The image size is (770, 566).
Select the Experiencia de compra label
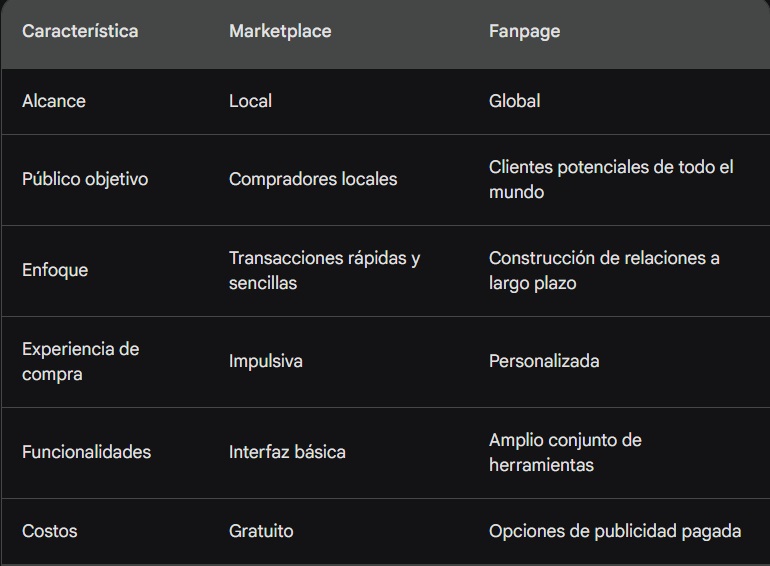pyautogui.click(x=81, y=361)
